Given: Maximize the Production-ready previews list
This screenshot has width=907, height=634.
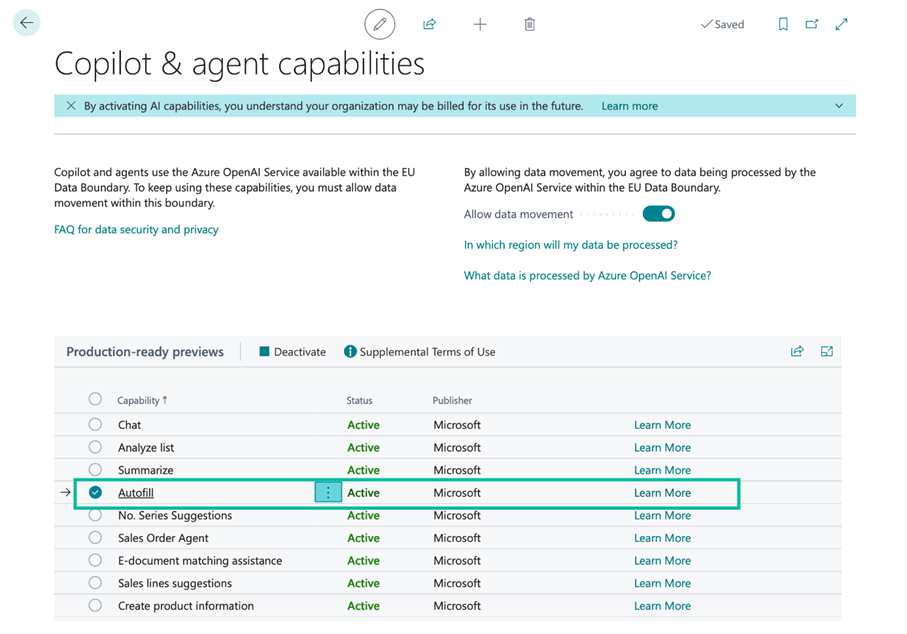Looking at the screenshot, I should pyautogui.click(x=827, y=351).
